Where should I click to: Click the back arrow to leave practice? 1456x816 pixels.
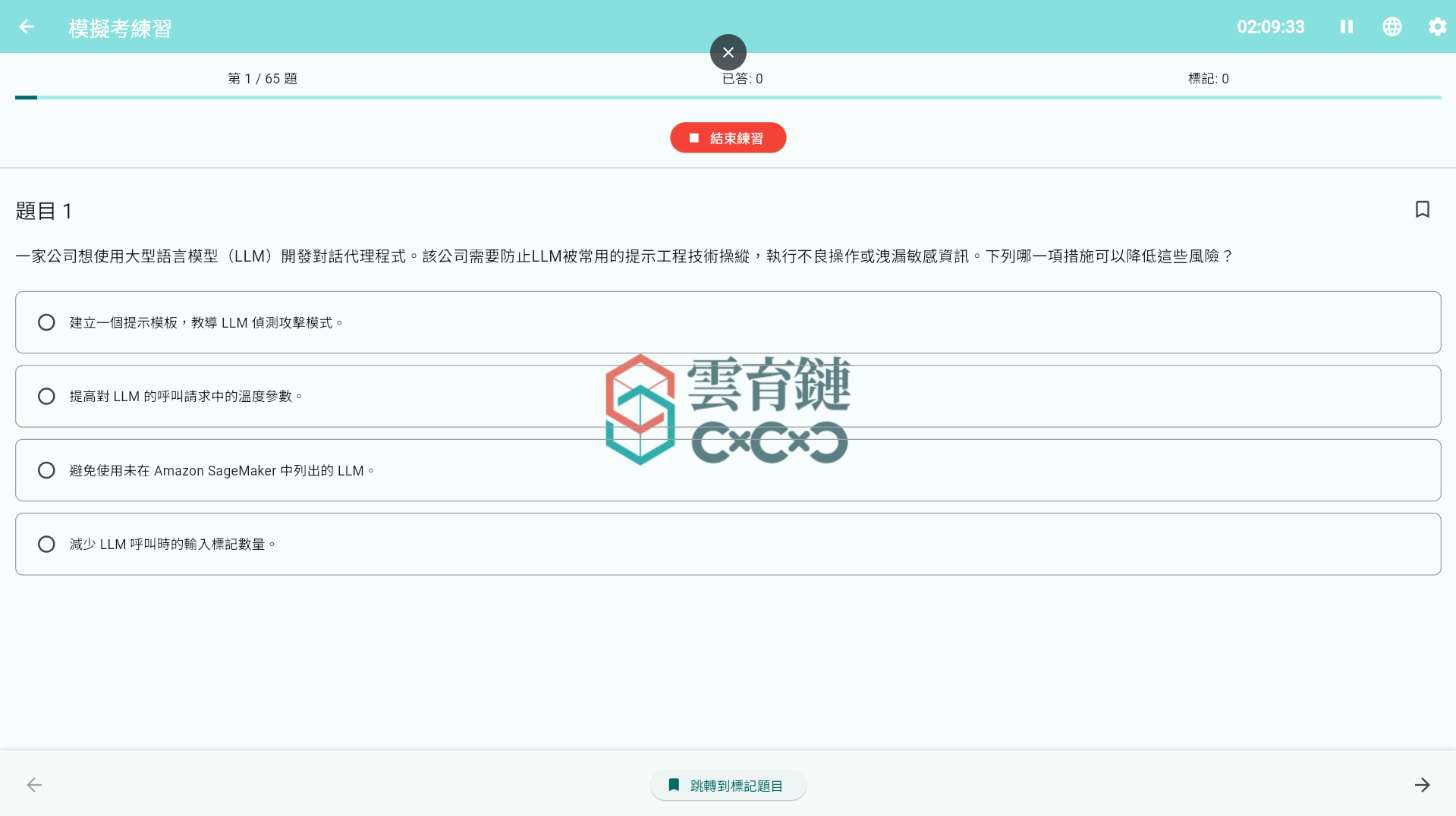pos(27,27)
